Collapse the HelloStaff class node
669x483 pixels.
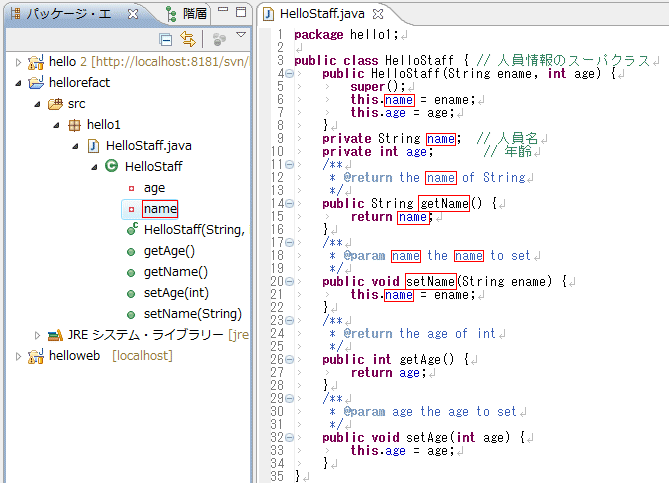(94, 167)
